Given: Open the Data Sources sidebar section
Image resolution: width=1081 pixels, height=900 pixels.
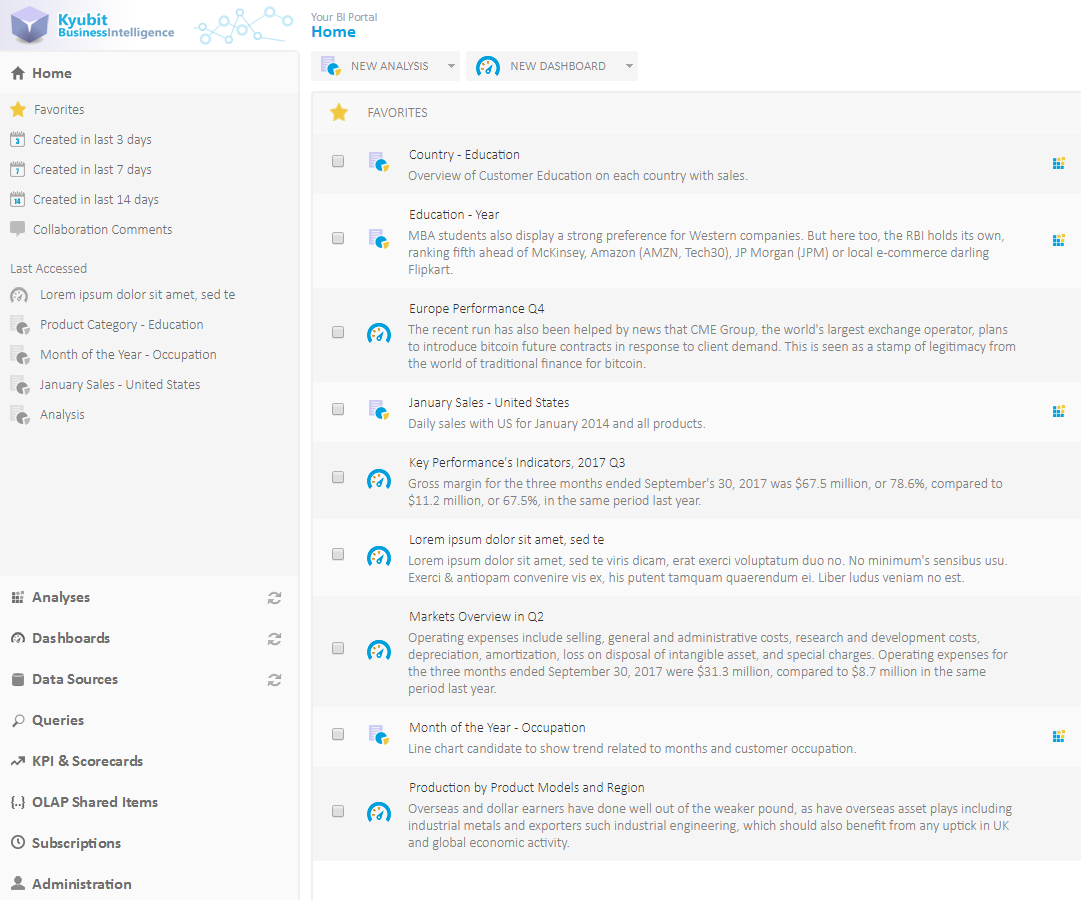Looking at the screenshot, I should coord(74,679).
